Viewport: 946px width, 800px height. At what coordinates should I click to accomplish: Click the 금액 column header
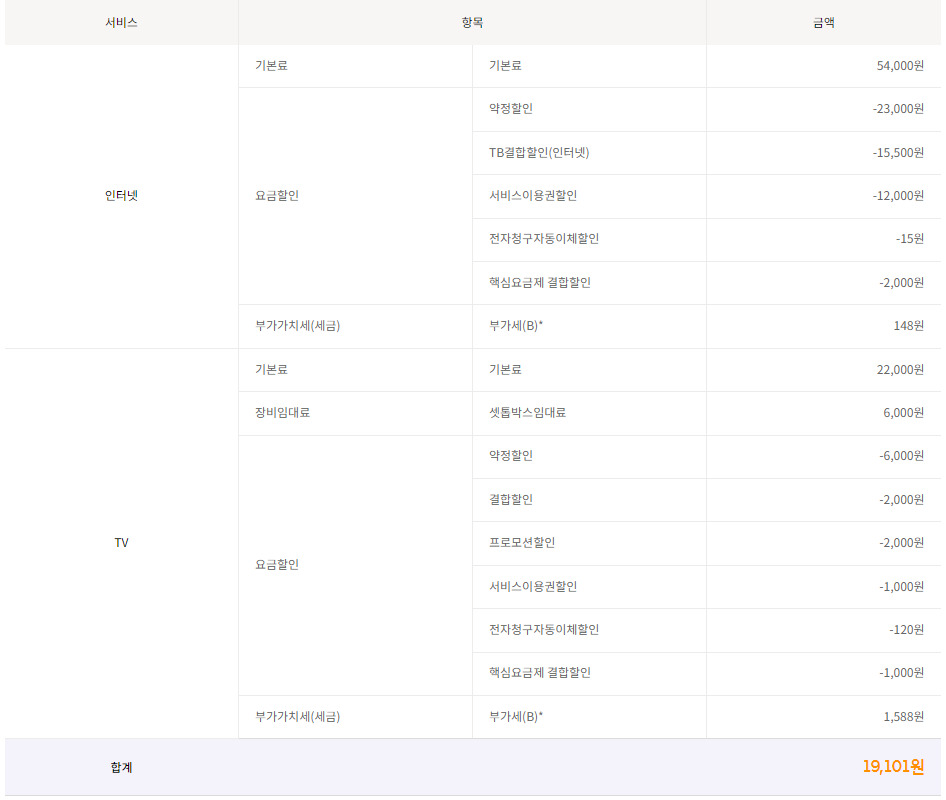coord(823,22)
